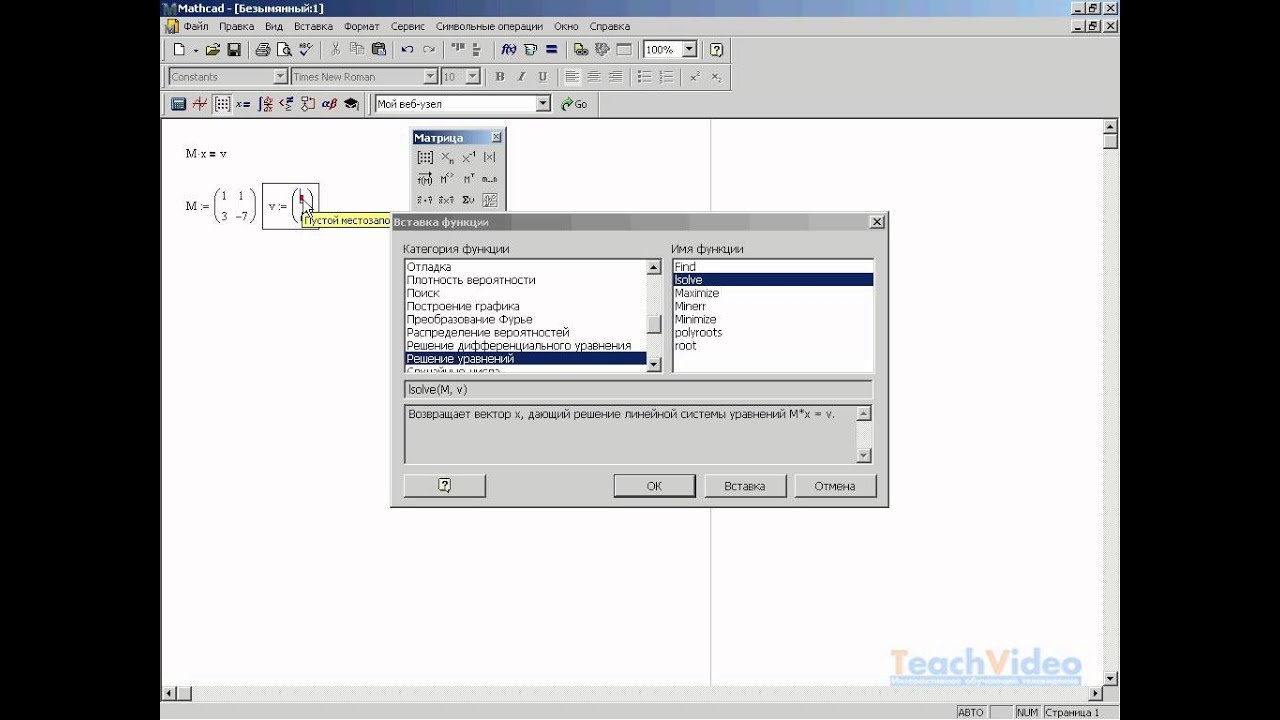Viewport: 1280px width, 720px height.
Task: Insert a matrix from the Матрица panel
Action: (425, 157)
